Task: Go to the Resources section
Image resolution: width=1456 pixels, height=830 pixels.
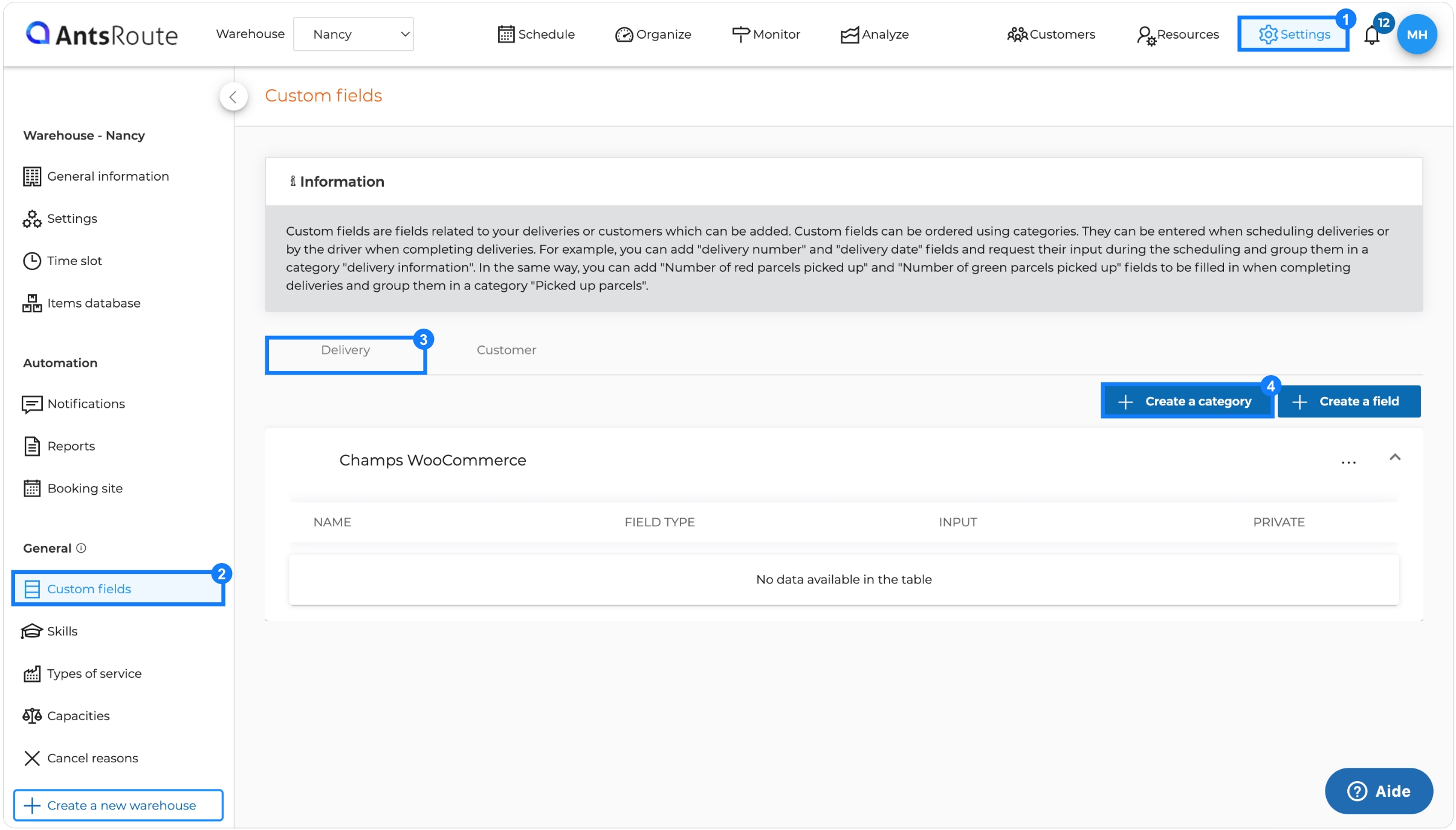Action: (x=1177, y=34)
